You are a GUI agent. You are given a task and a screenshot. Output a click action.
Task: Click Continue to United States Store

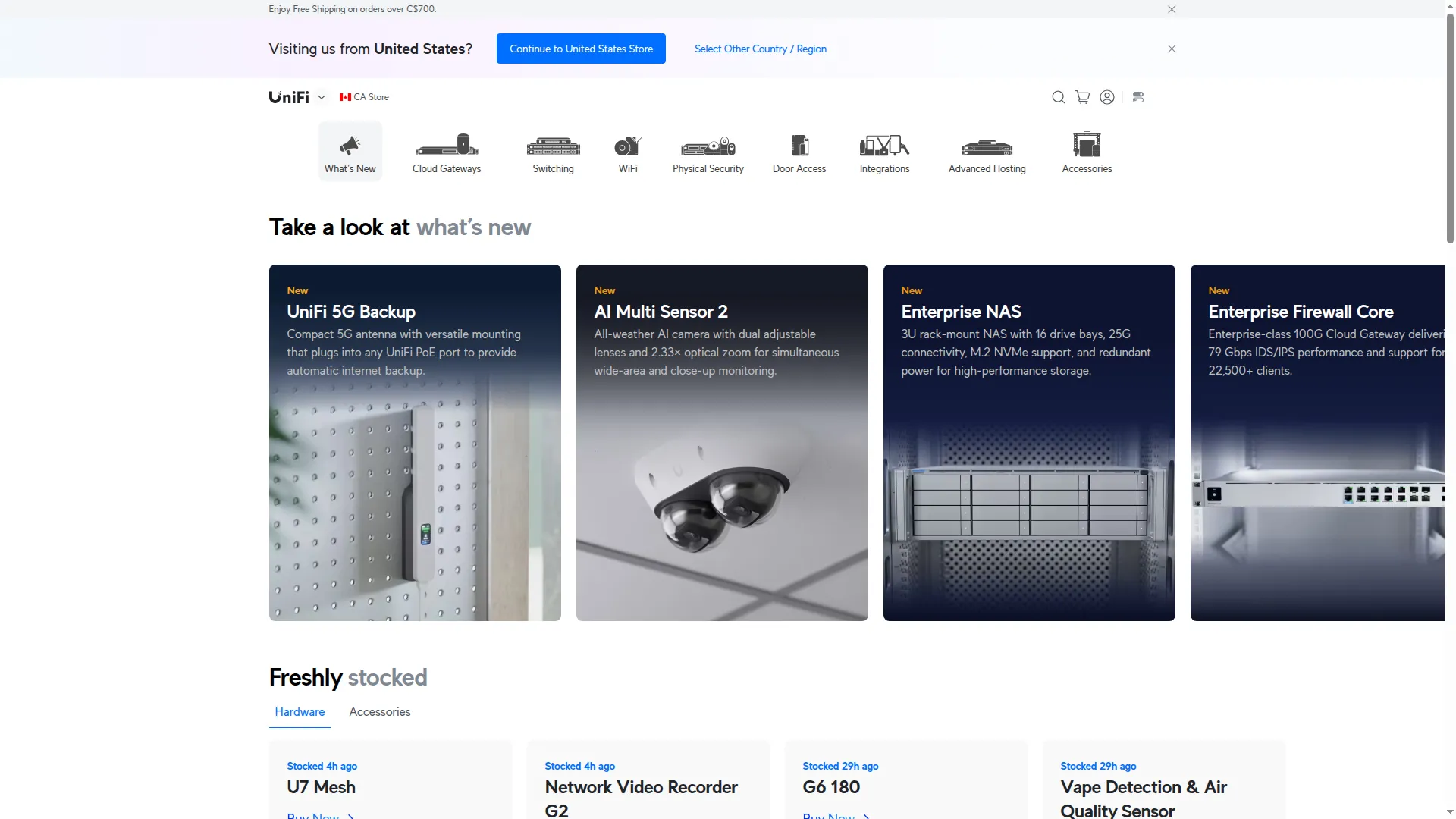[x=581, y=49]
